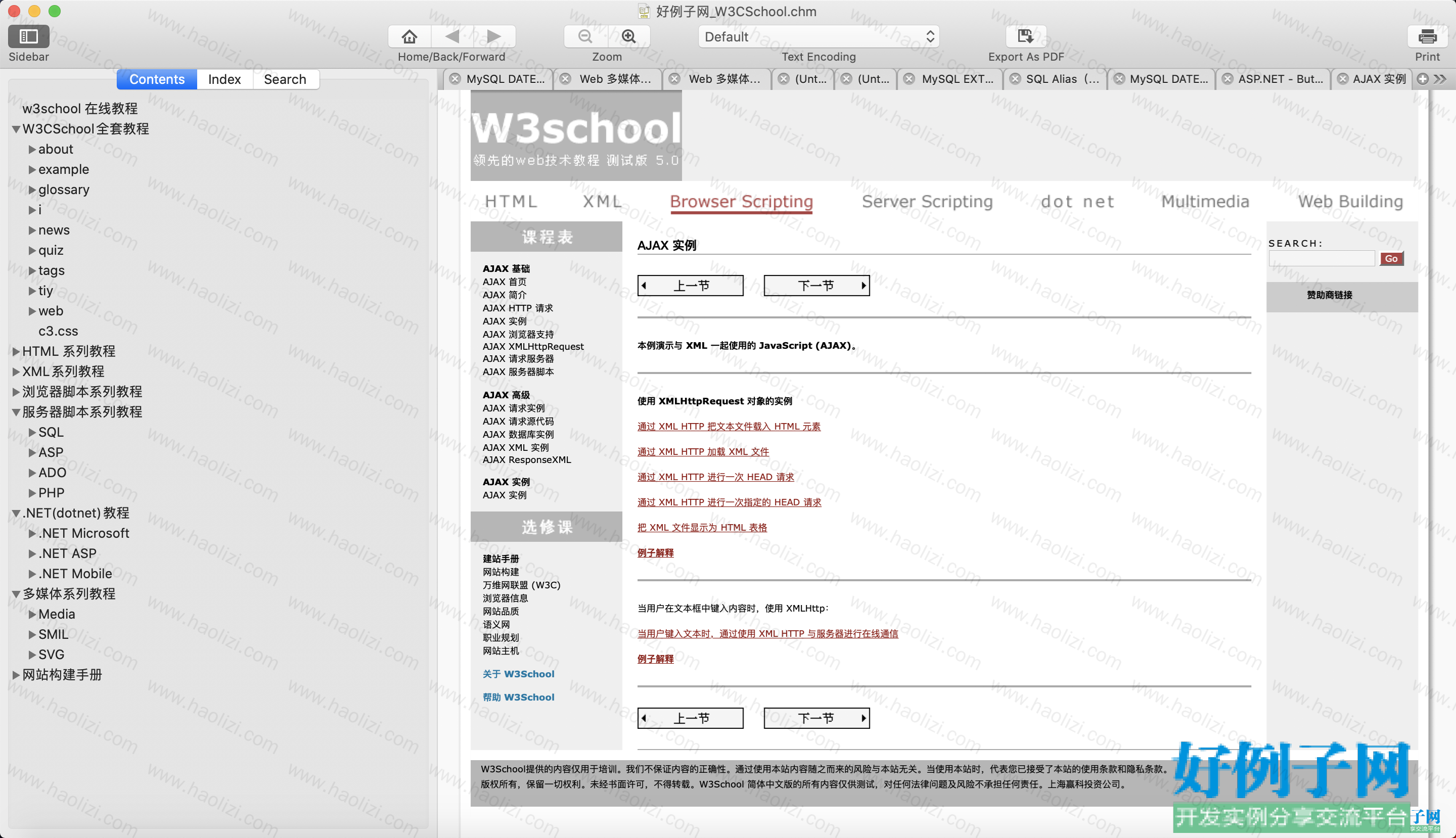This screenshot has width=1456, height=838.
Task: Collapse the .NET(dotnet) 教程 node
Action: click(16, 514)
